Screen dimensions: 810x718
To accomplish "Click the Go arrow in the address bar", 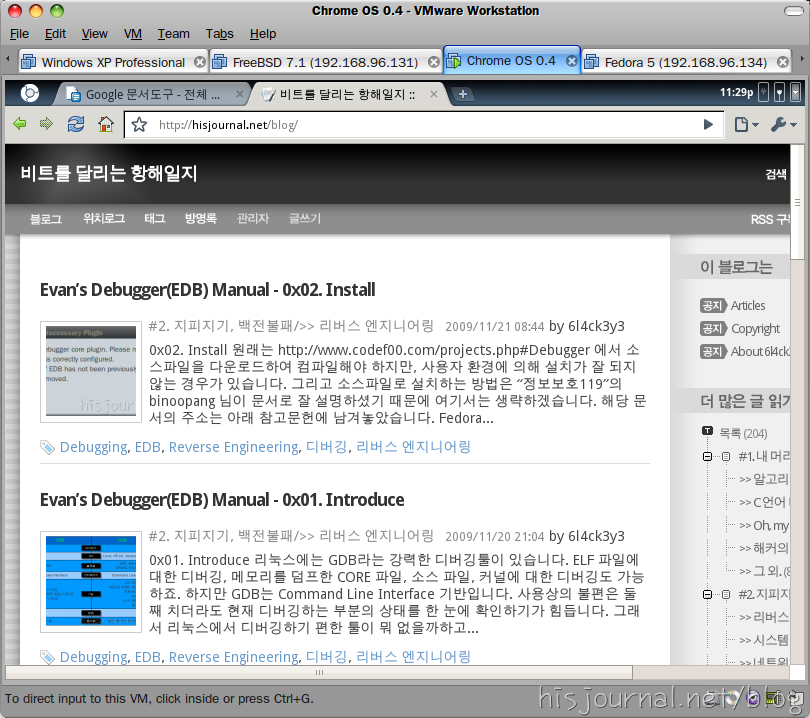I will tap(708, 124).
